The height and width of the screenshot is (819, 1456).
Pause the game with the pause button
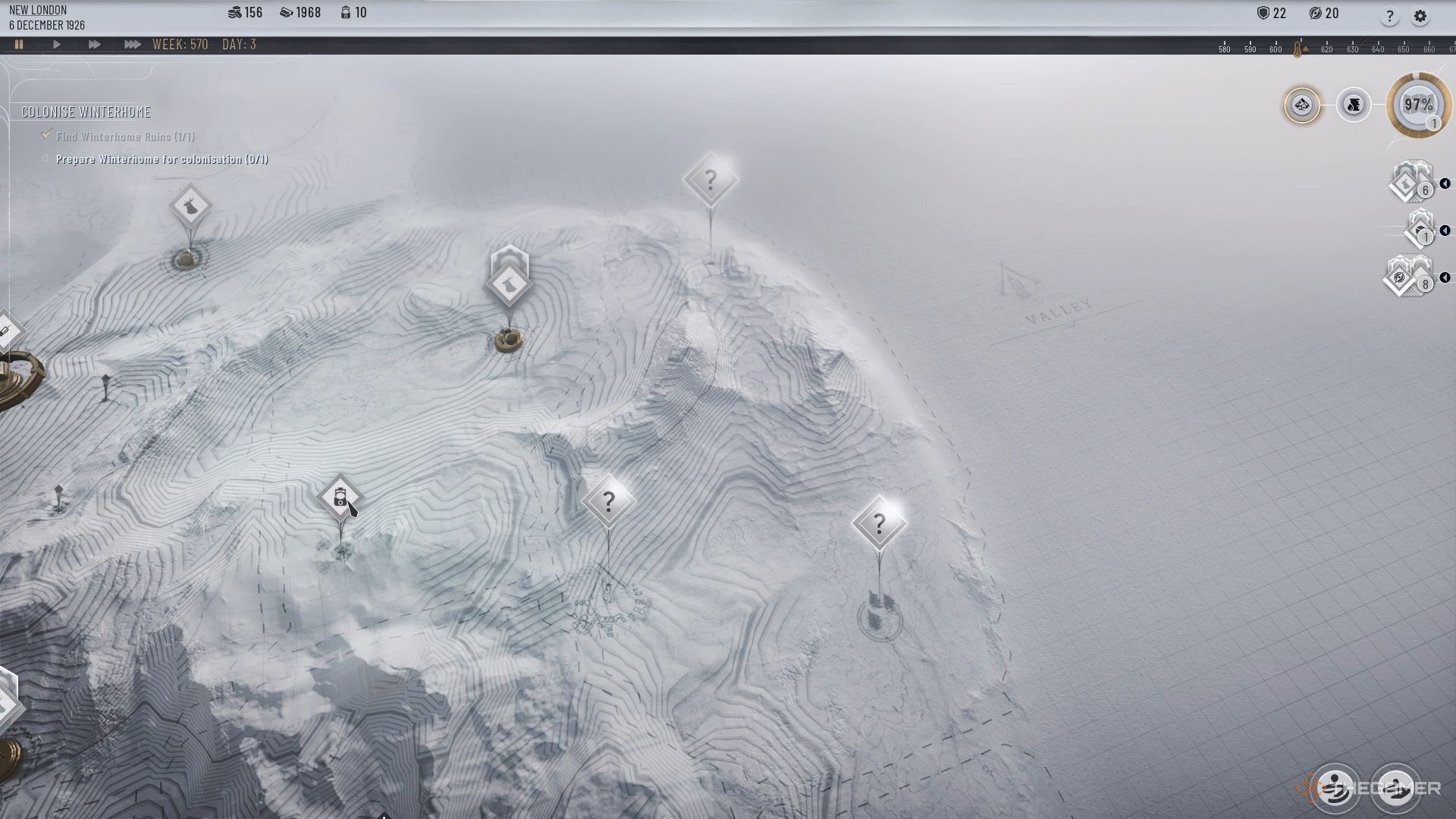click(x=19, y=45)
